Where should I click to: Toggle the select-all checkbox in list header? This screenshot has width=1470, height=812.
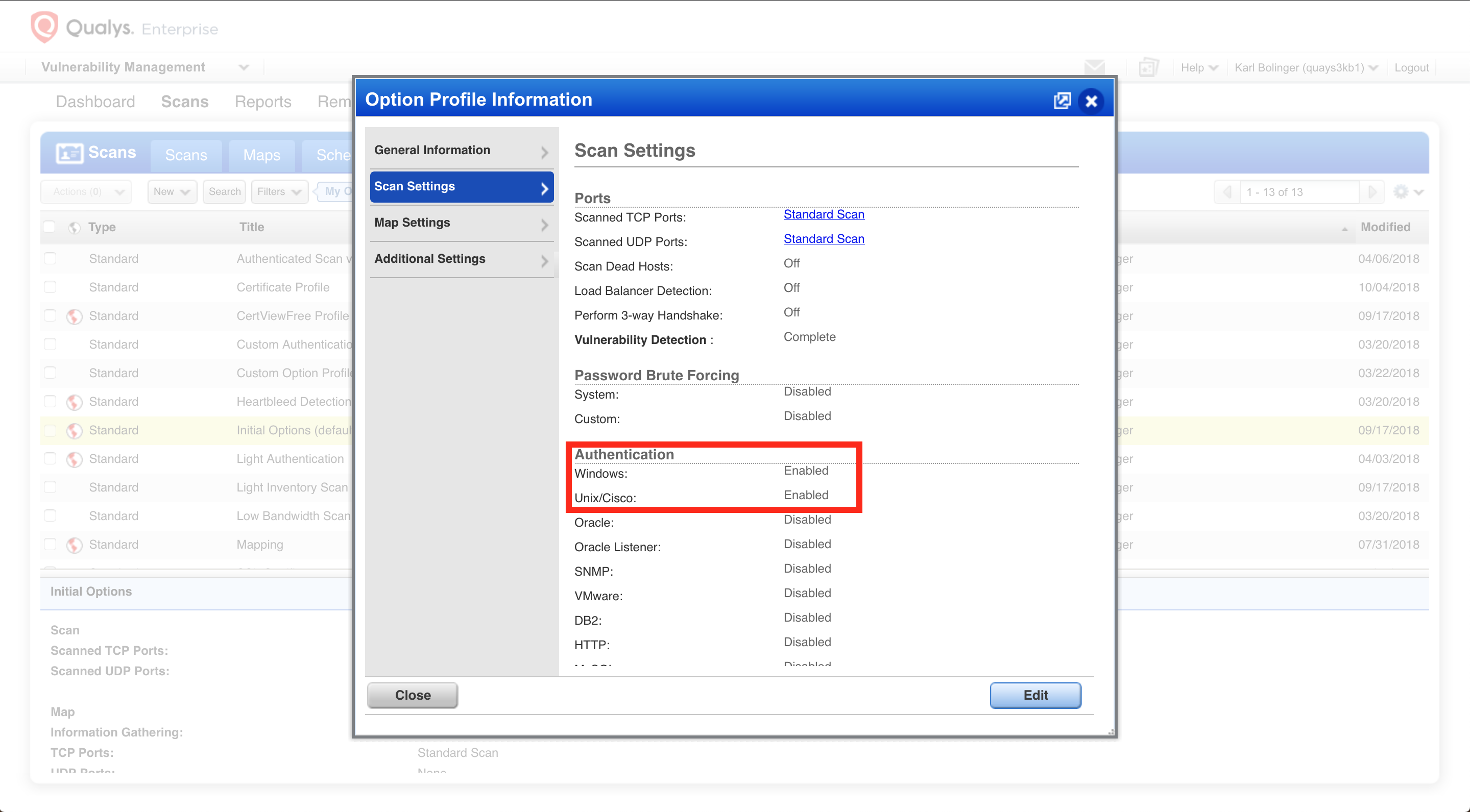point(50,227)
